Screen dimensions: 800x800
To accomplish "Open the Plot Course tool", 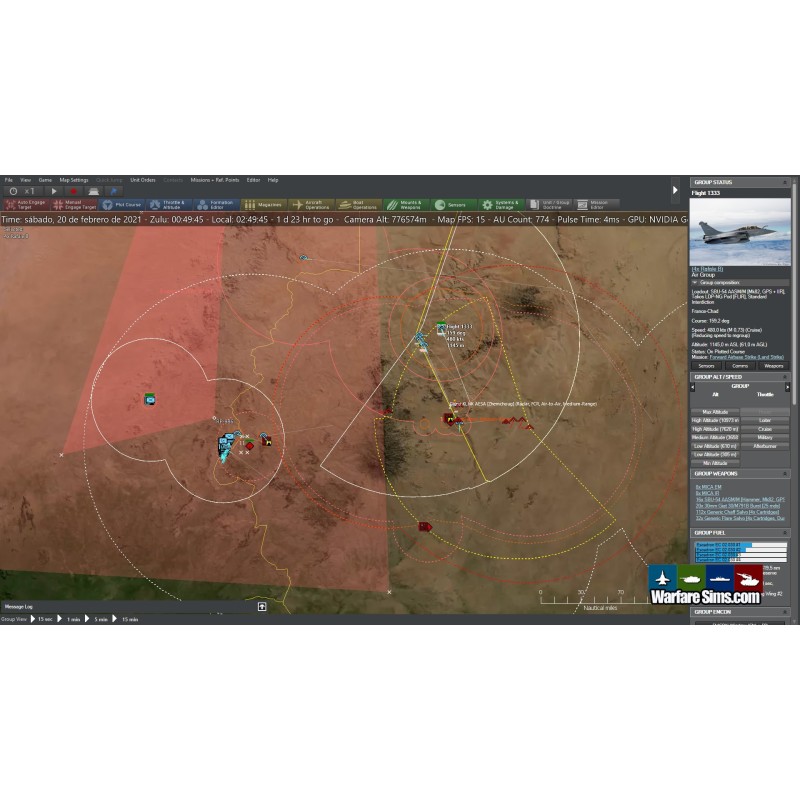I will pos(121,204).
